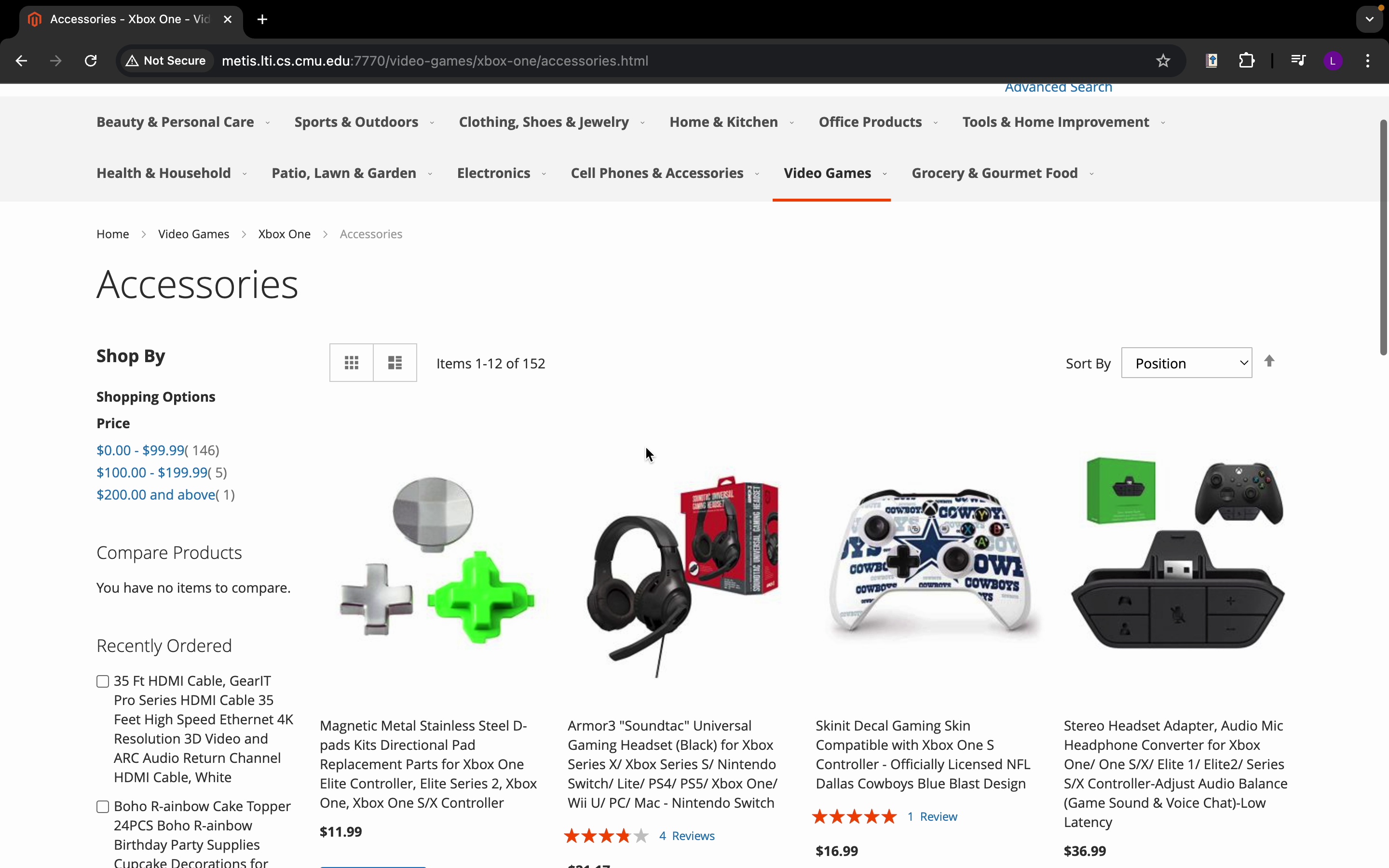Set descending sort direction arrow
The image size is (1389, 868).
(1269, 361)
